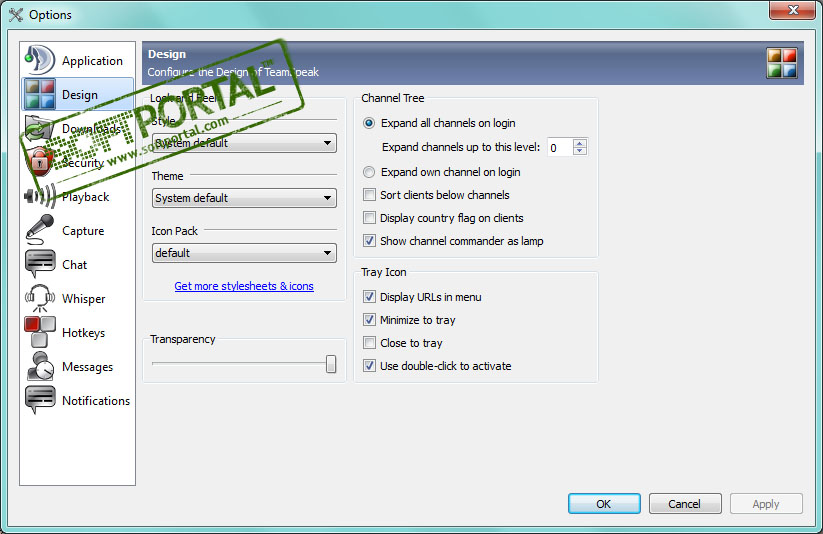Switch to the Notifications section
This screenshot has height=534, width=823.
(x=77, y=401)
